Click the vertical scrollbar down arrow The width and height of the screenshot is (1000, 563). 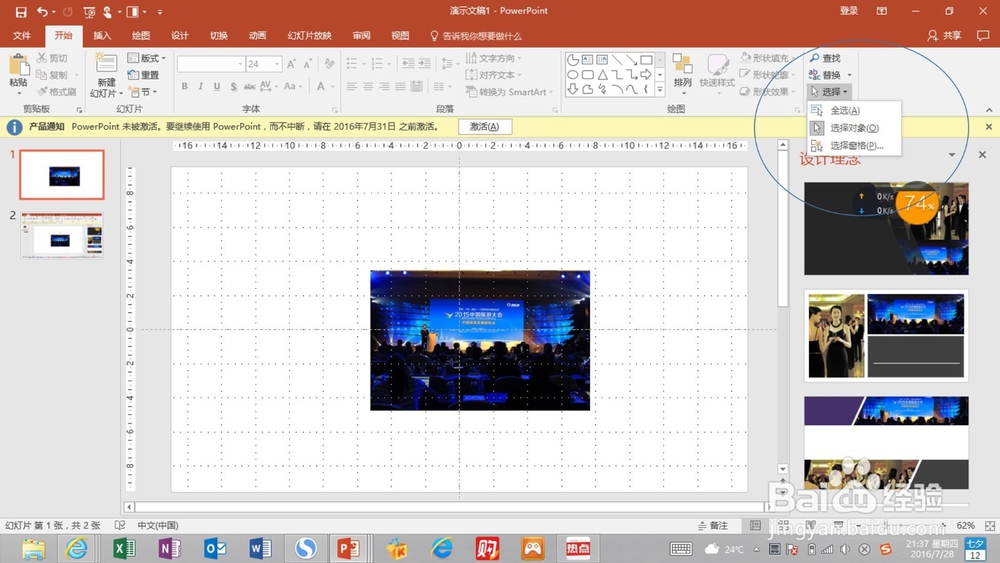(783, 469)
